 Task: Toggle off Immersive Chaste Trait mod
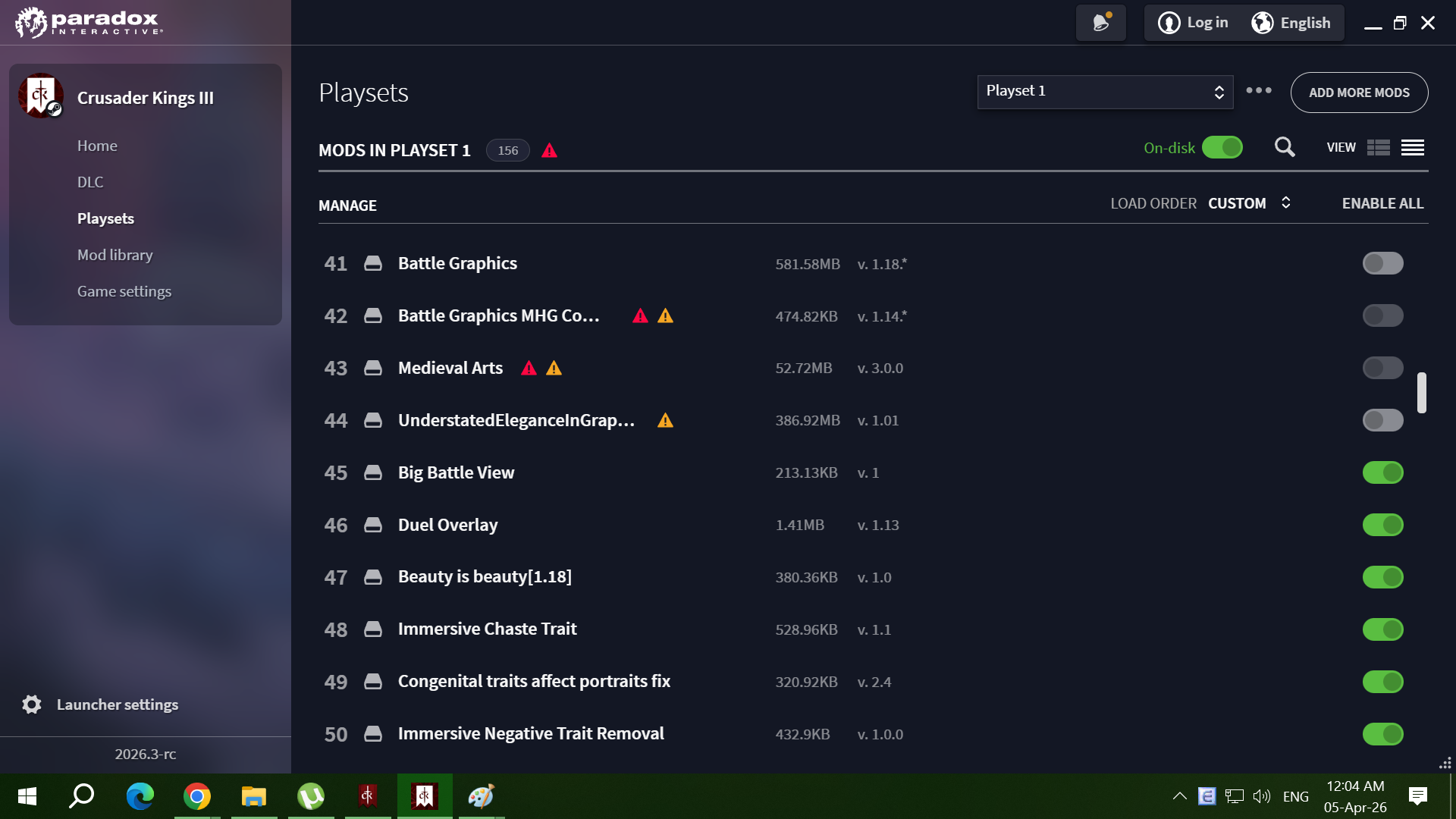1383,630
